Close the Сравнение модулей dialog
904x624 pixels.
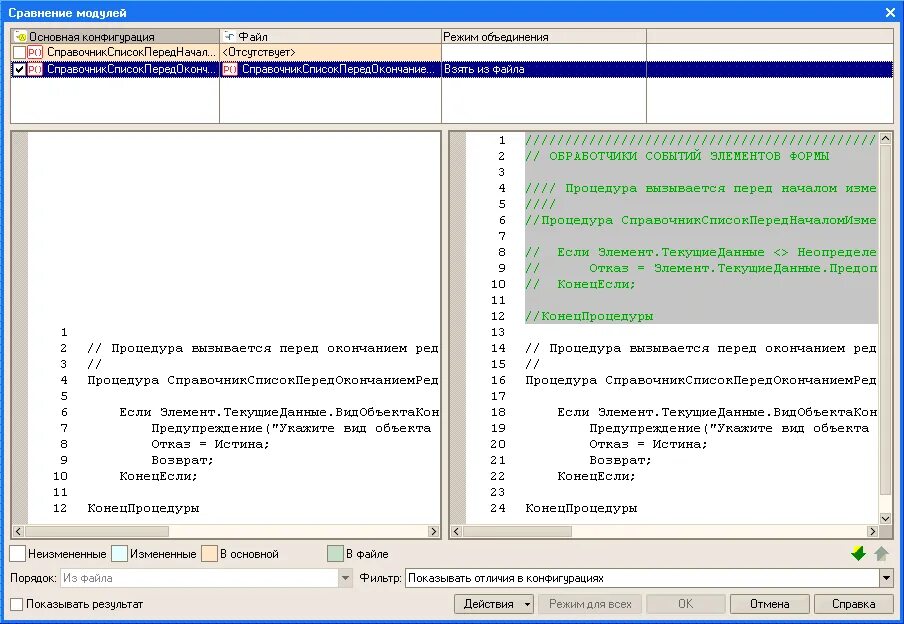[x=890, y=12]
